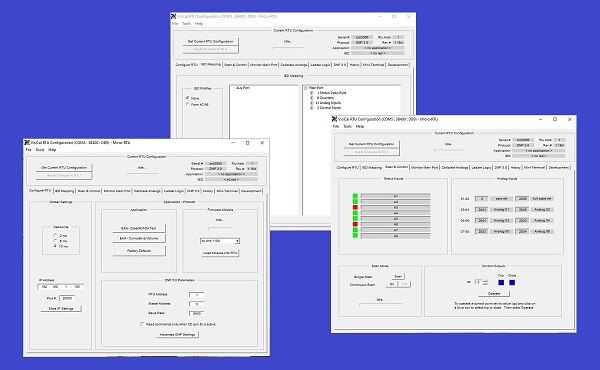600x370 pixels.
Task: Click app icon in Scan & Control window title bar
Action: 334,119
